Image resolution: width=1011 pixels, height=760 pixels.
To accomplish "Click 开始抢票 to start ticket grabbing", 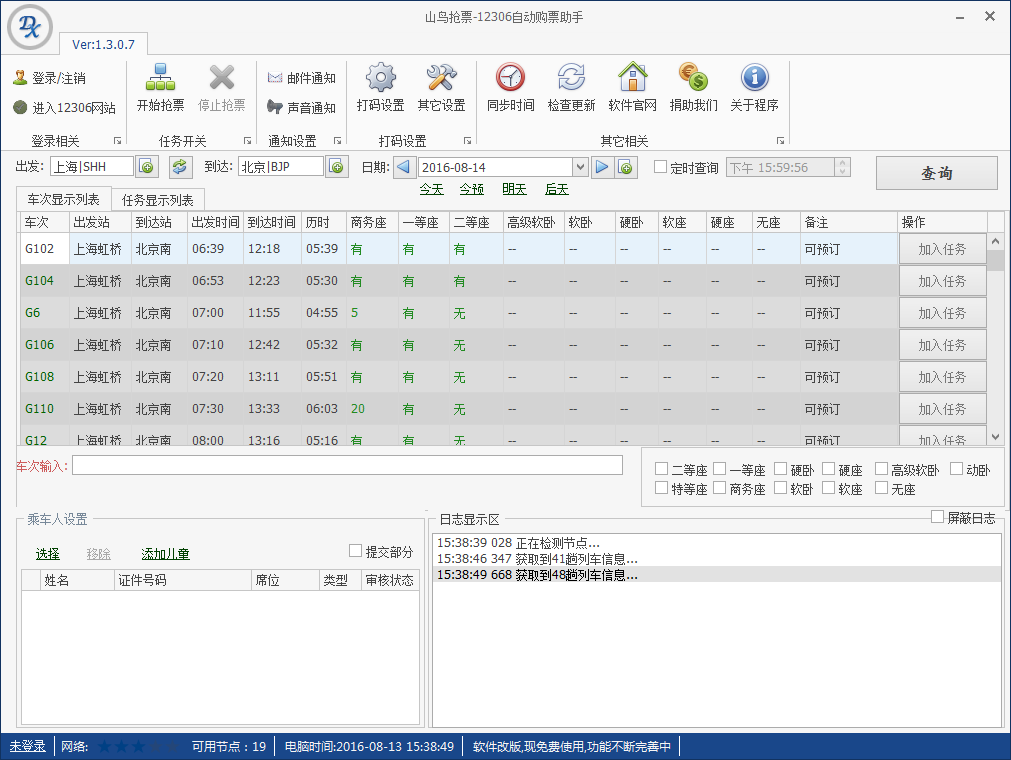I will pos(160,88).
